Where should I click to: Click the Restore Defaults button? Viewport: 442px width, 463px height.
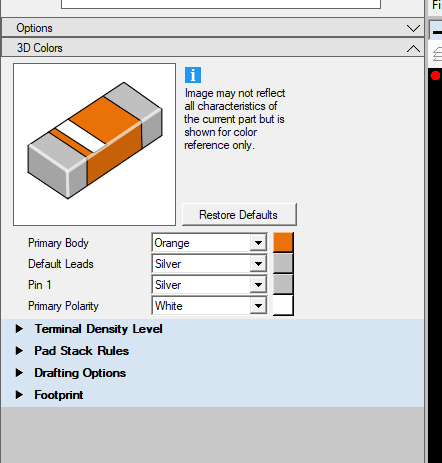pos(239,214)
